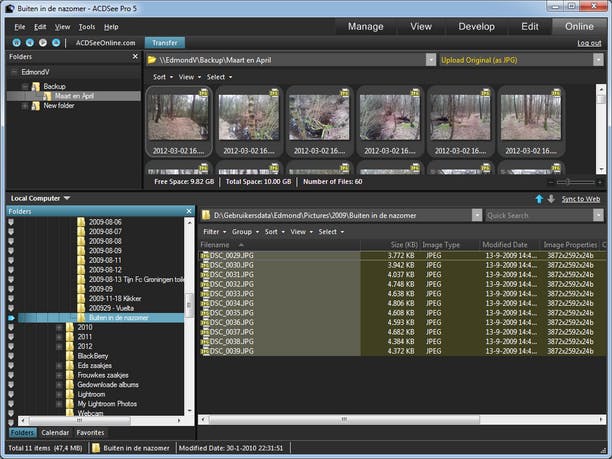Open the Tools menu
This screenshot has width=612, height=459.
click(87, 26)
